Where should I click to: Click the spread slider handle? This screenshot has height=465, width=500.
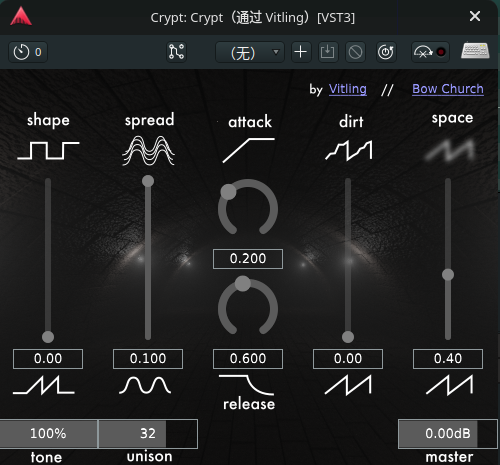148,181
